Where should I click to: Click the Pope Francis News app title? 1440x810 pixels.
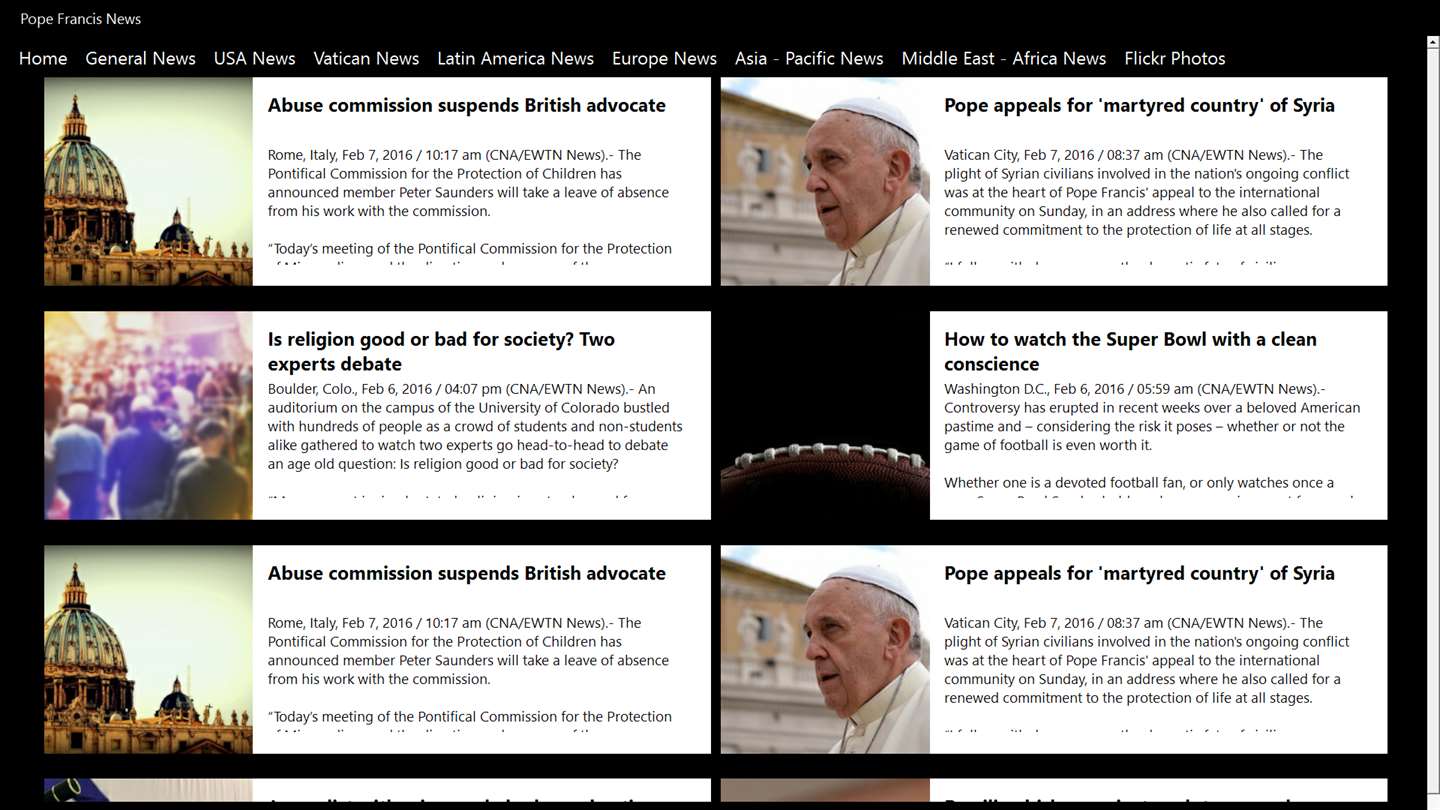(x=80, y=19)
